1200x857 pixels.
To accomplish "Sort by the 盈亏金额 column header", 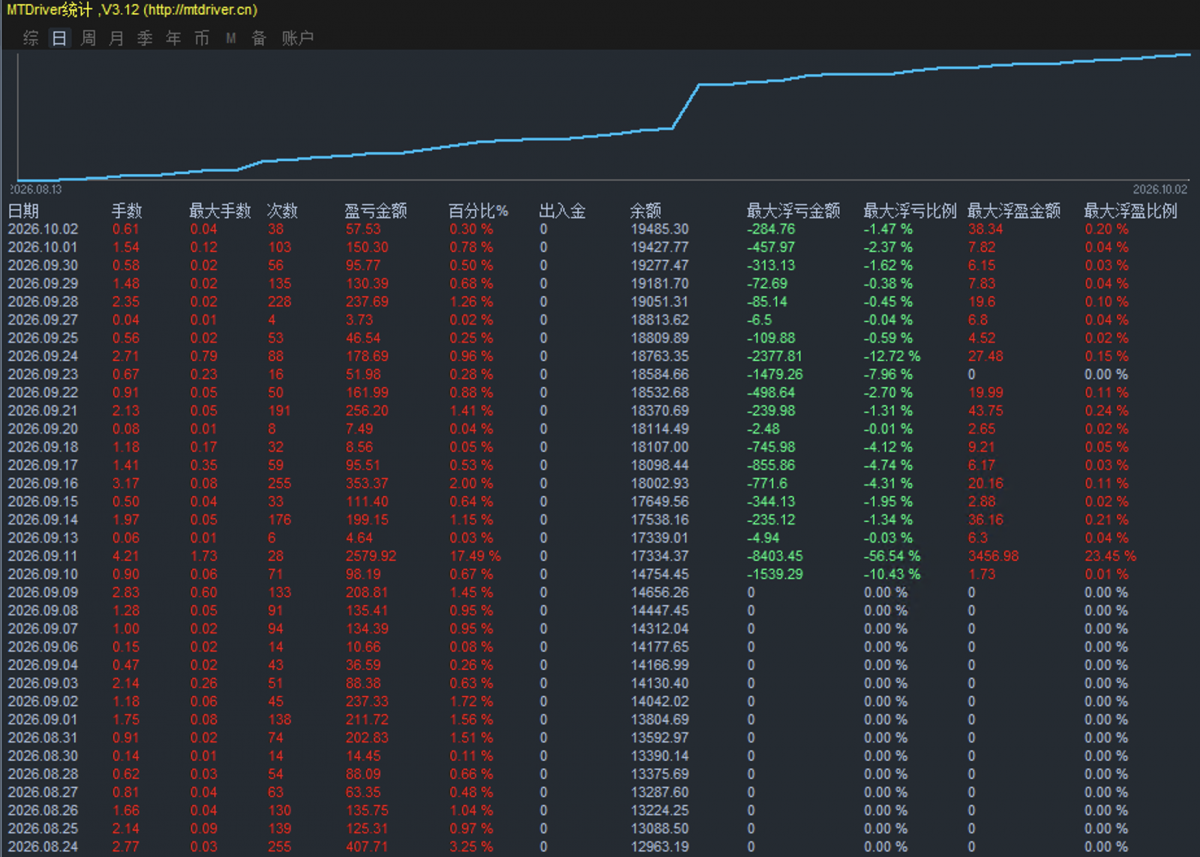I will (376, 211).
